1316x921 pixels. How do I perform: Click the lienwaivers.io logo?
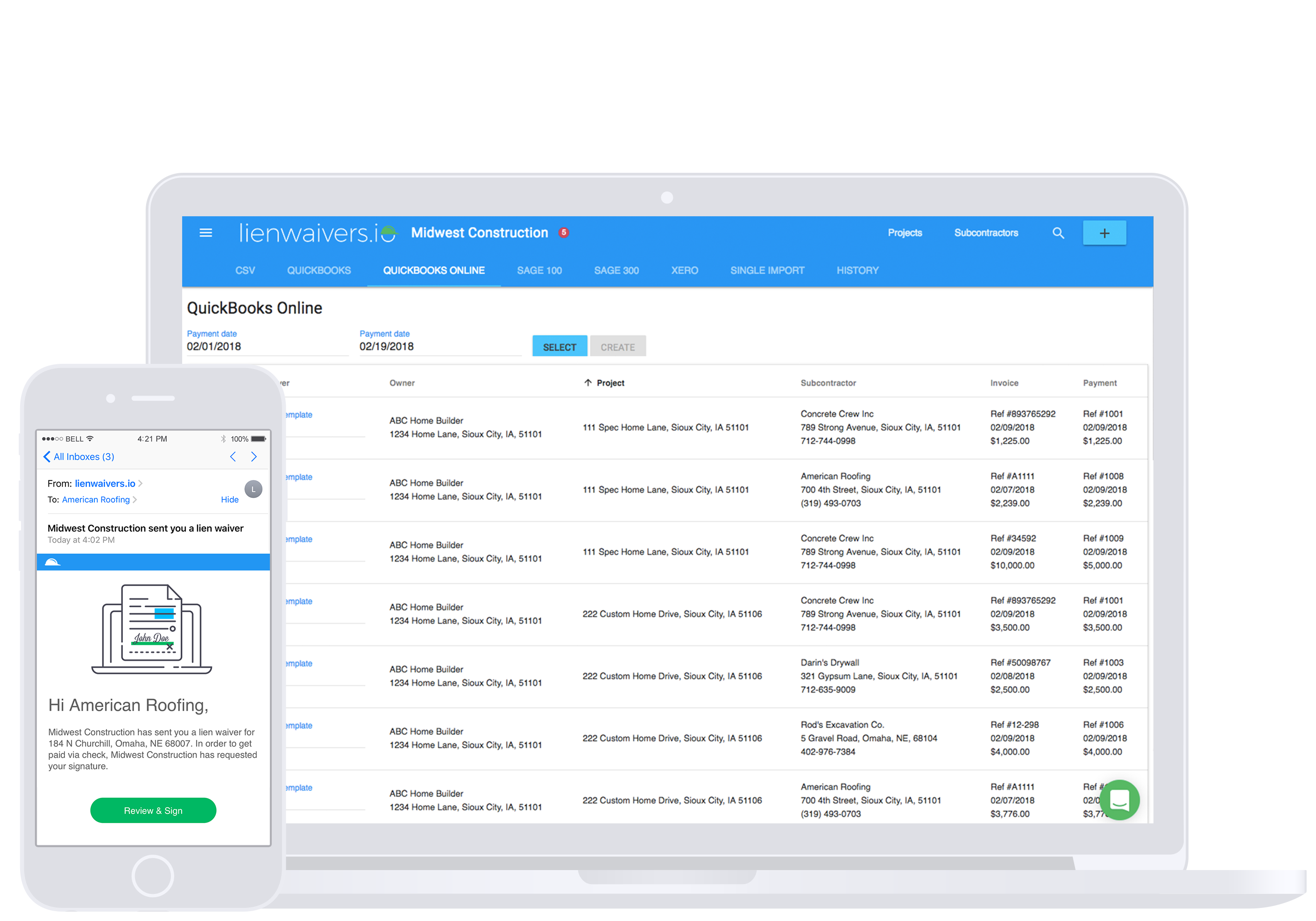(x=318, y=233)
